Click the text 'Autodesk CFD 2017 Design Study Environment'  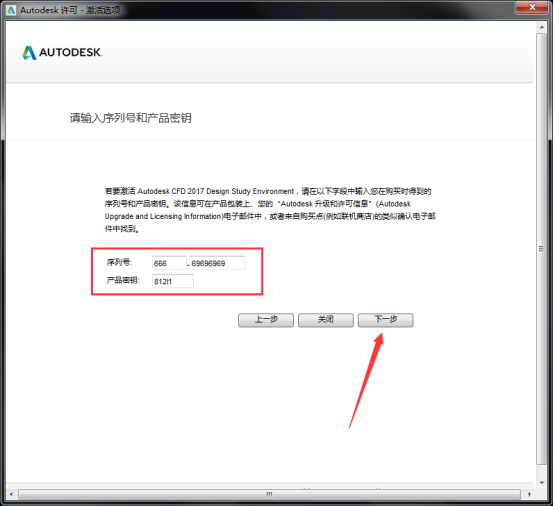pyautogui.click(x=216, y=191)
